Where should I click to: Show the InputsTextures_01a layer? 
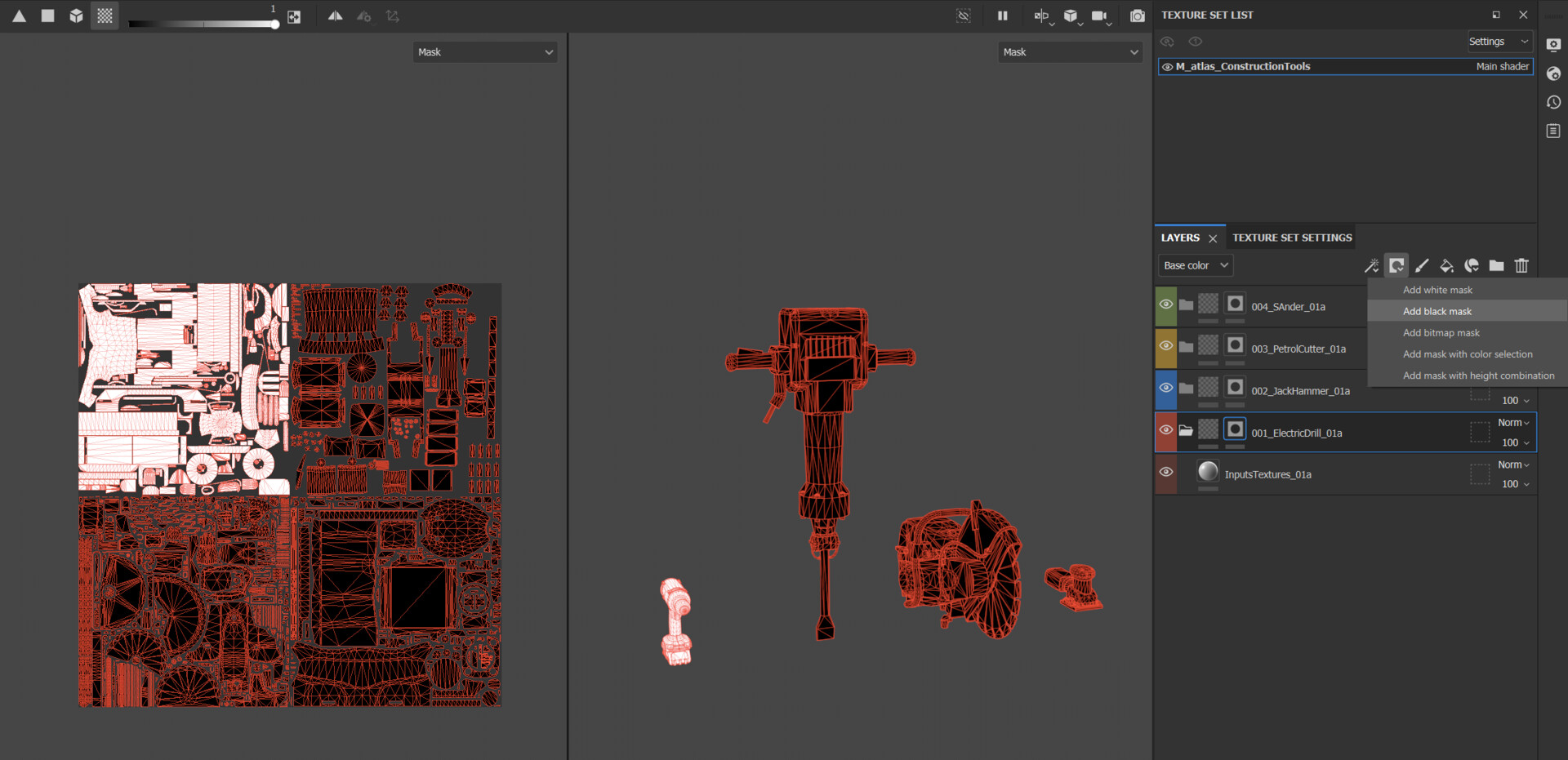coord(1166,473)
